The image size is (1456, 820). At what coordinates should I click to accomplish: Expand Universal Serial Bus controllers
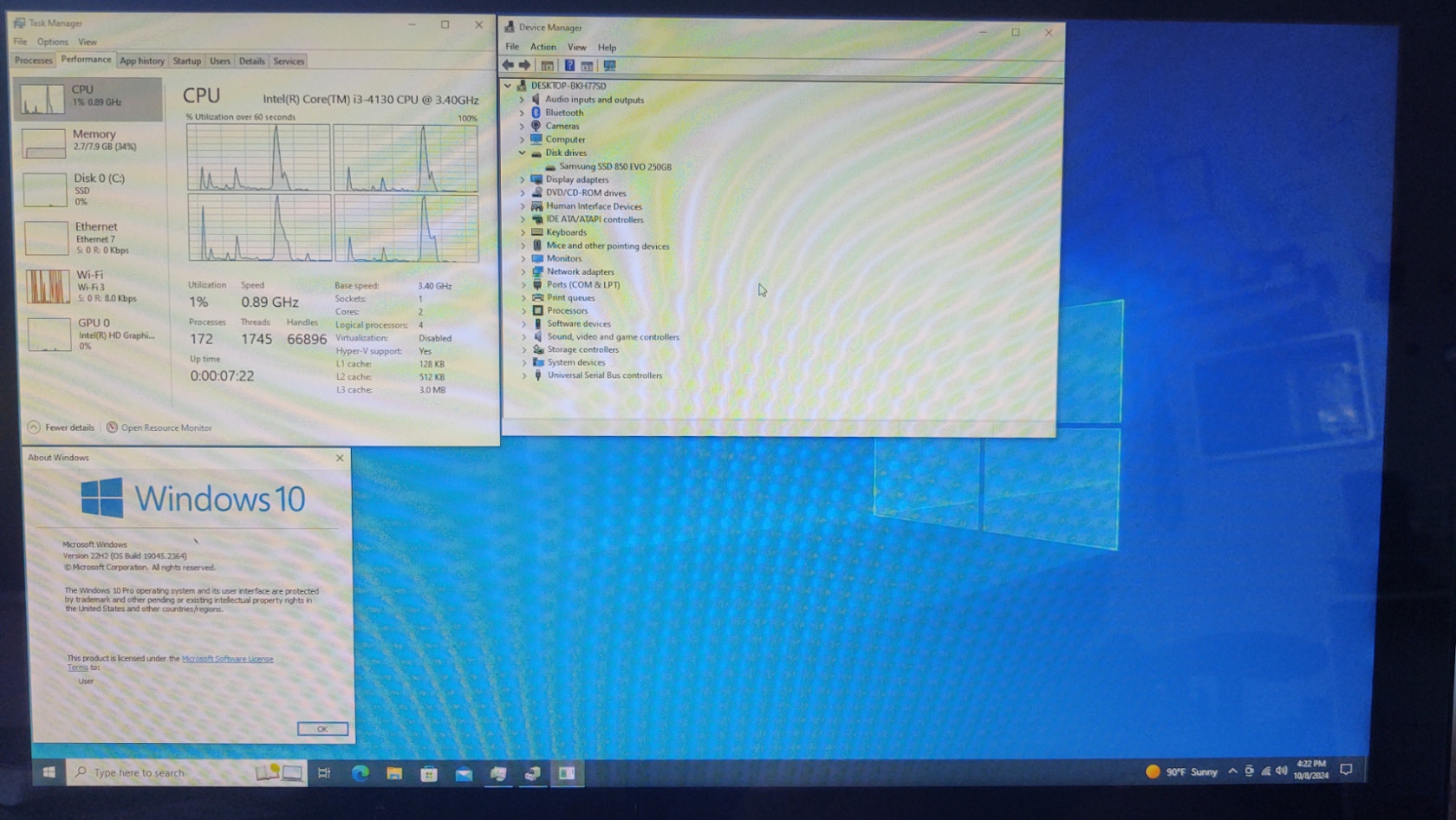click(x=524, y=376)
